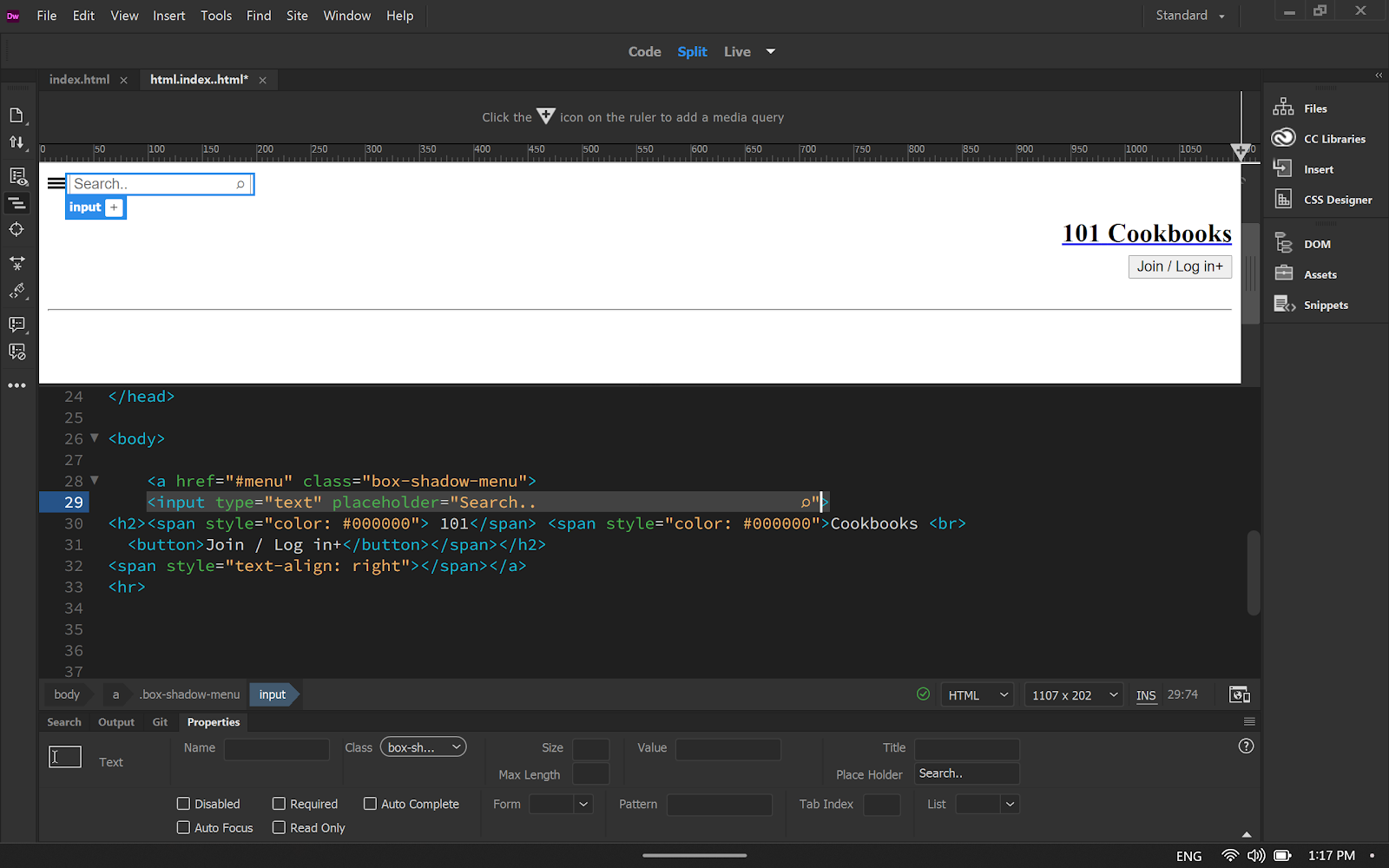The image size is (1389, 868).
Task: Click the File Management arrows icon
Action: pos(17,142)
